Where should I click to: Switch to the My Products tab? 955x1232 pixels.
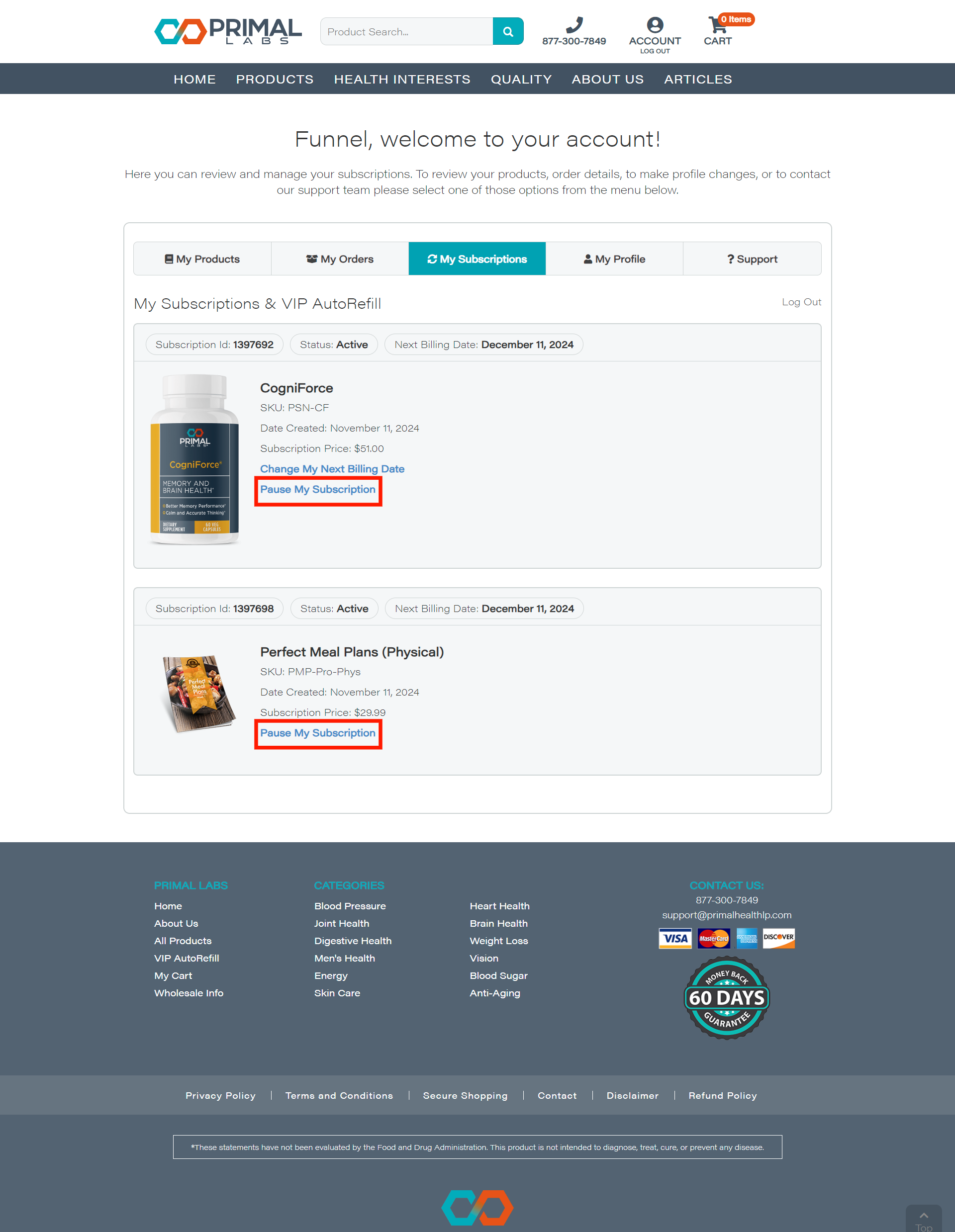[202, 259]
